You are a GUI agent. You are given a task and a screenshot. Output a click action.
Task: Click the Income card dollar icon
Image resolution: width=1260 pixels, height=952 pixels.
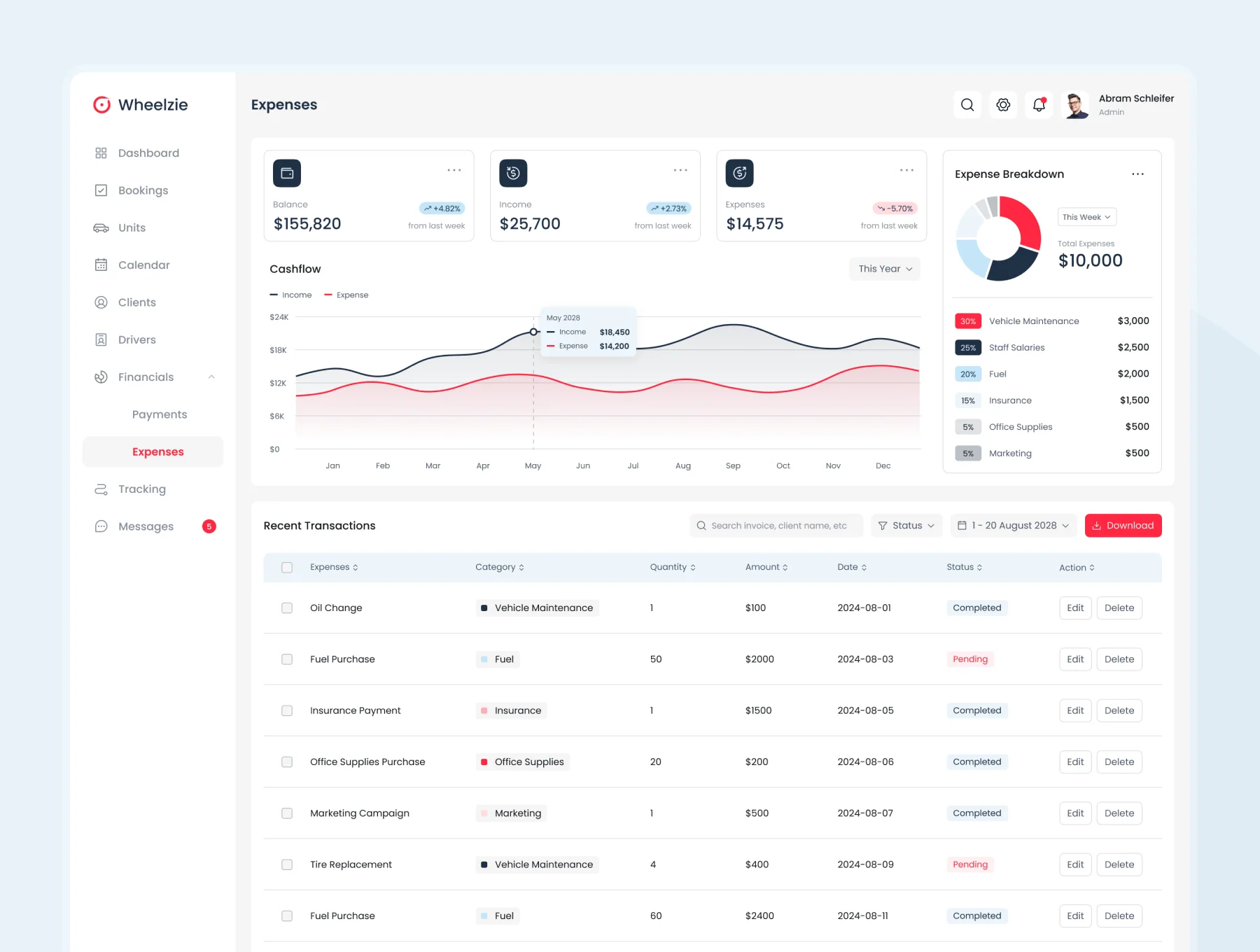tap(513, 173)
